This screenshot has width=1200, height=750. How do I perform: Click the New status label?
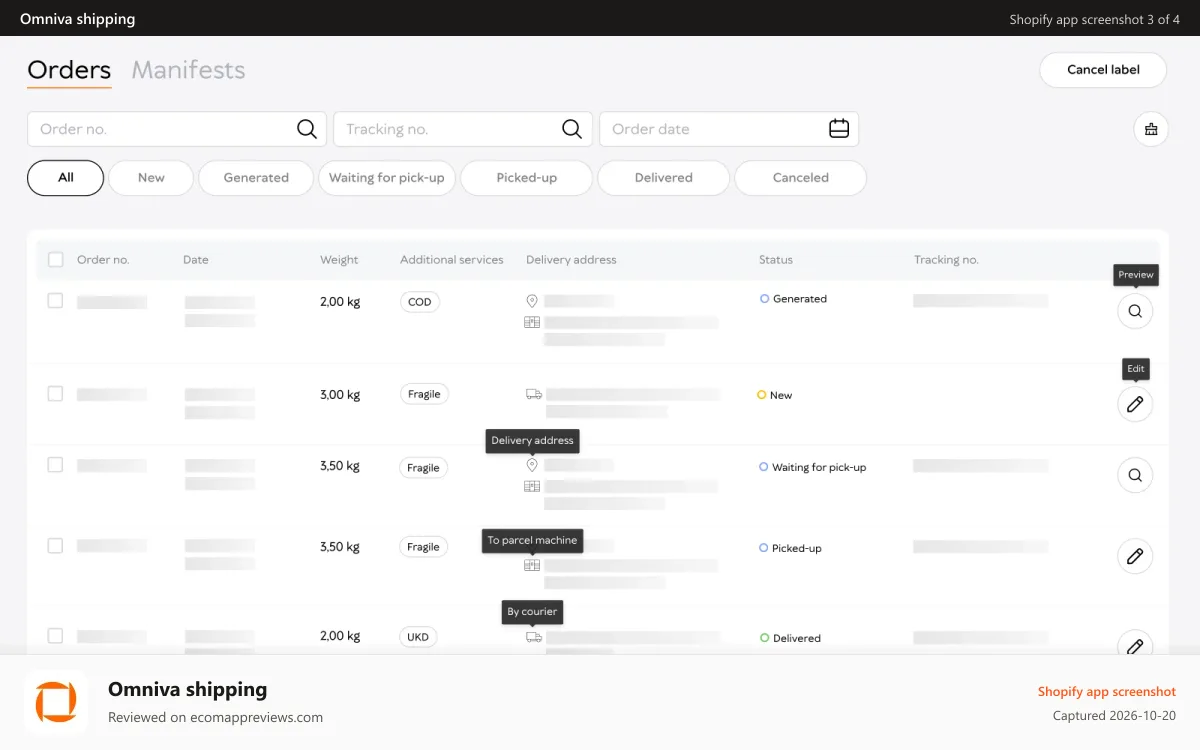[x=781, y=396]
